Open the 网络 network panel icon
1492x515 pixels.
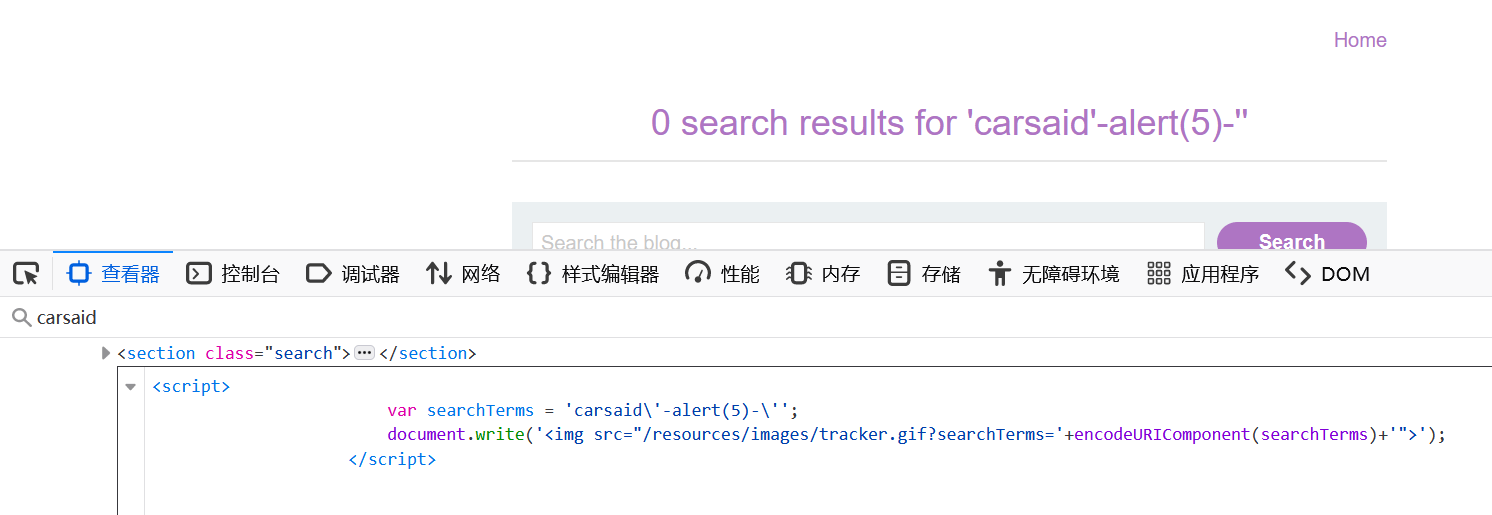[x=439, y=273]
